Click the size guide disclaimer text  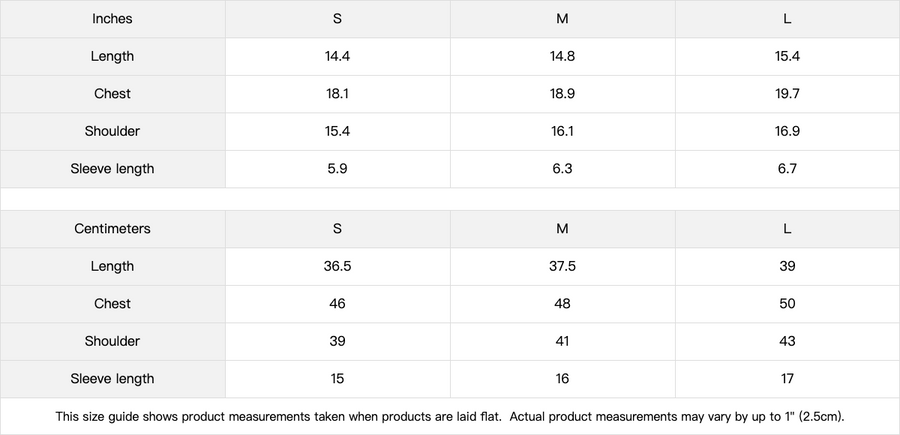[x=450, y=416]
